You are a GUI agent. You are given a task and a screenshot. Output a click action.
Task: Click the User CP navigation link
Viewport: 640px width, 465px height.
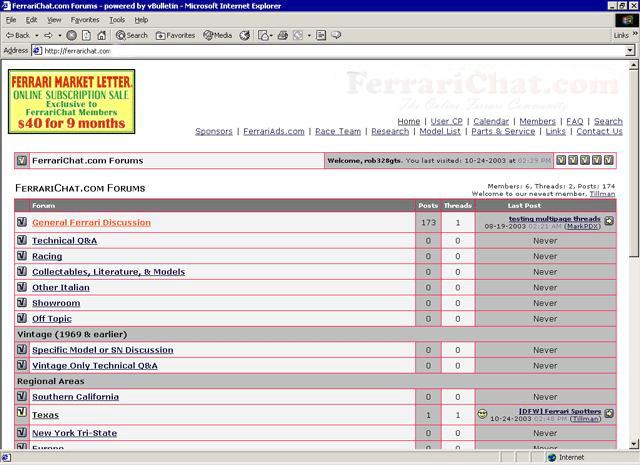(447, 121)
